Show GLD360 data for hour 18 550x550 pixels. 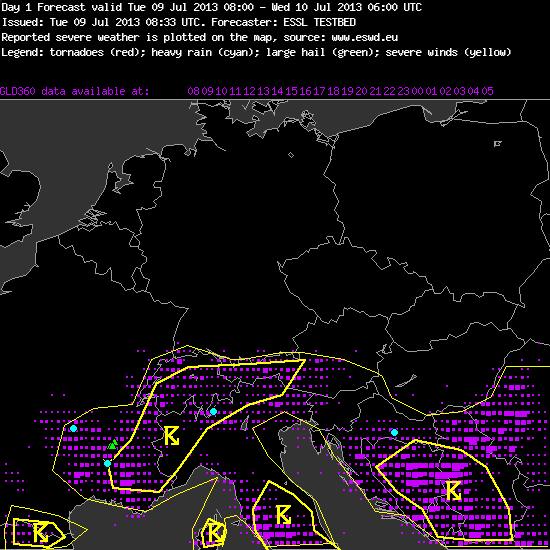333,91
